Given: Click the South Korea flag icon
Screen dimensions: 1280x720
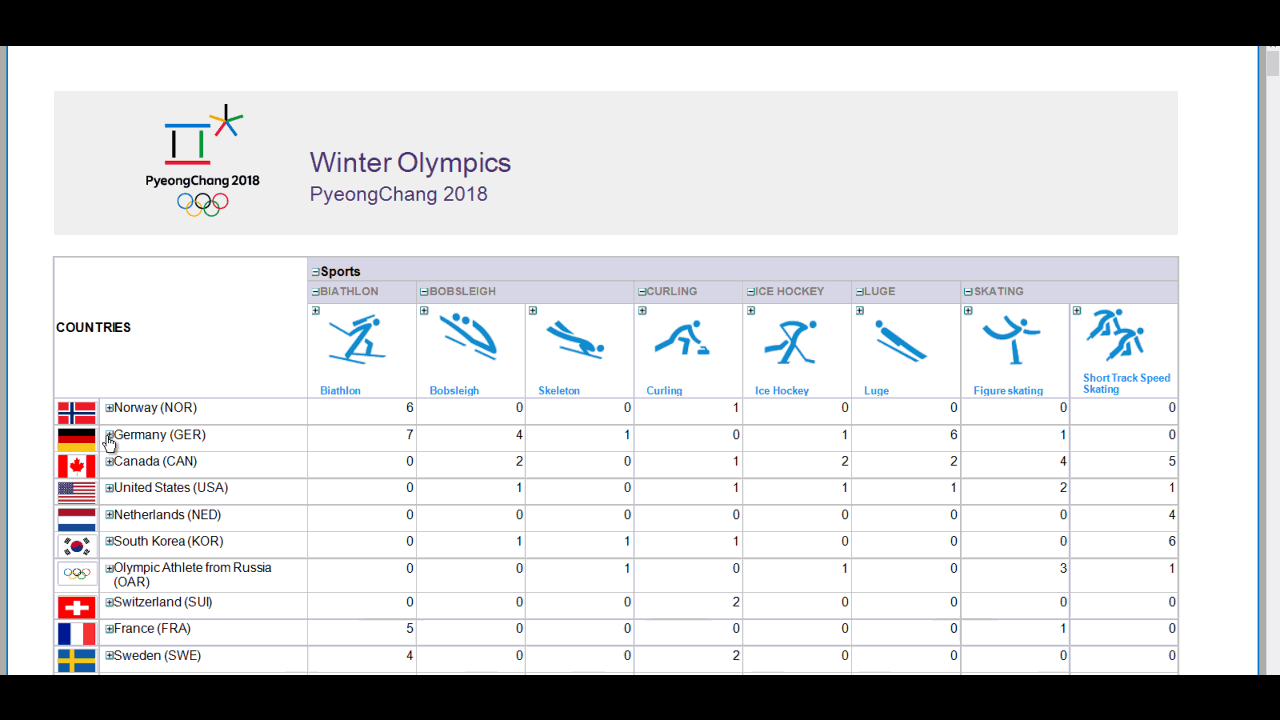Looking at the screenshot, I should (77, 546).
